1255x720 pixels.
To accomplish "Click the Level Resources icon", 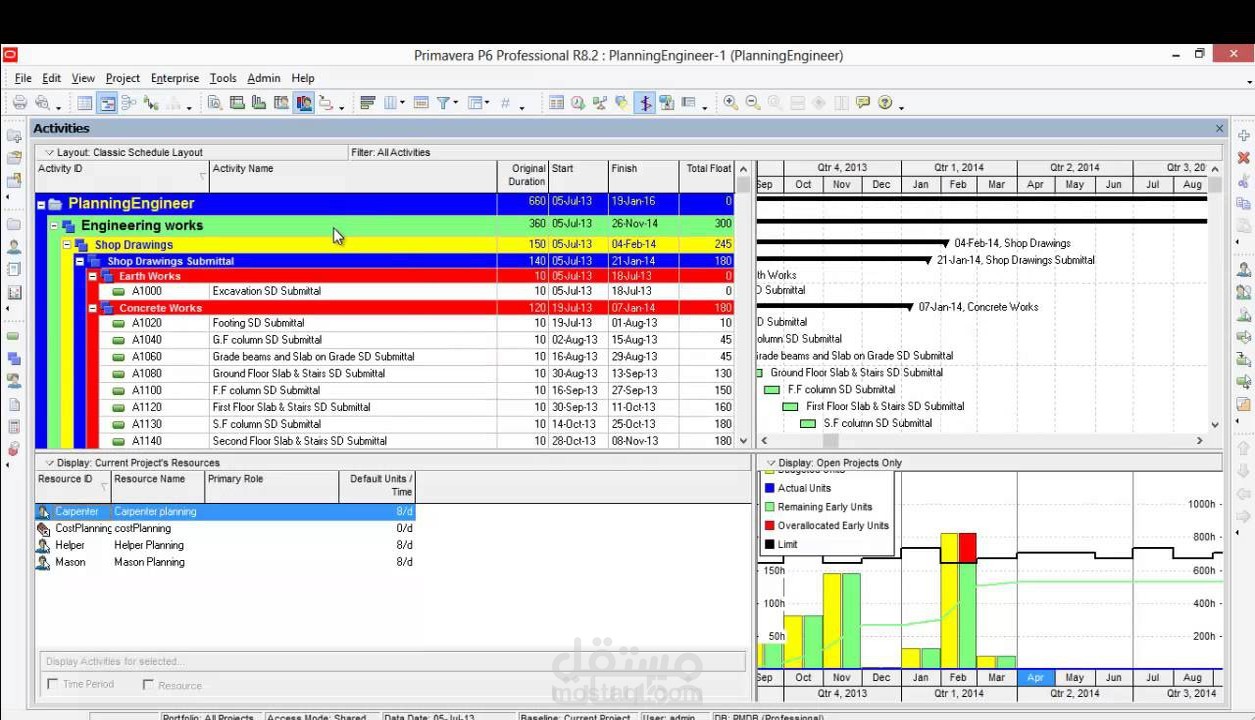I will [600, 102].
